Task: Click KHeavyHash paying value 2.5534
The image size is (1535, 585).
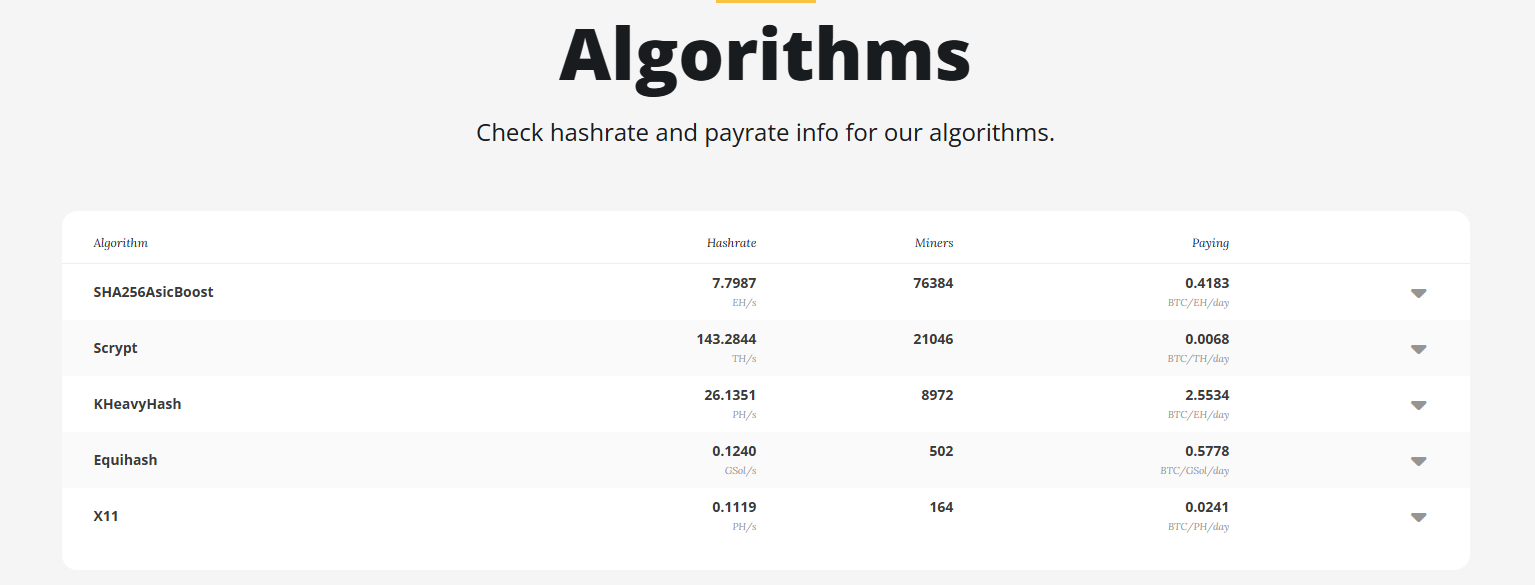Action: point(1207,395)
